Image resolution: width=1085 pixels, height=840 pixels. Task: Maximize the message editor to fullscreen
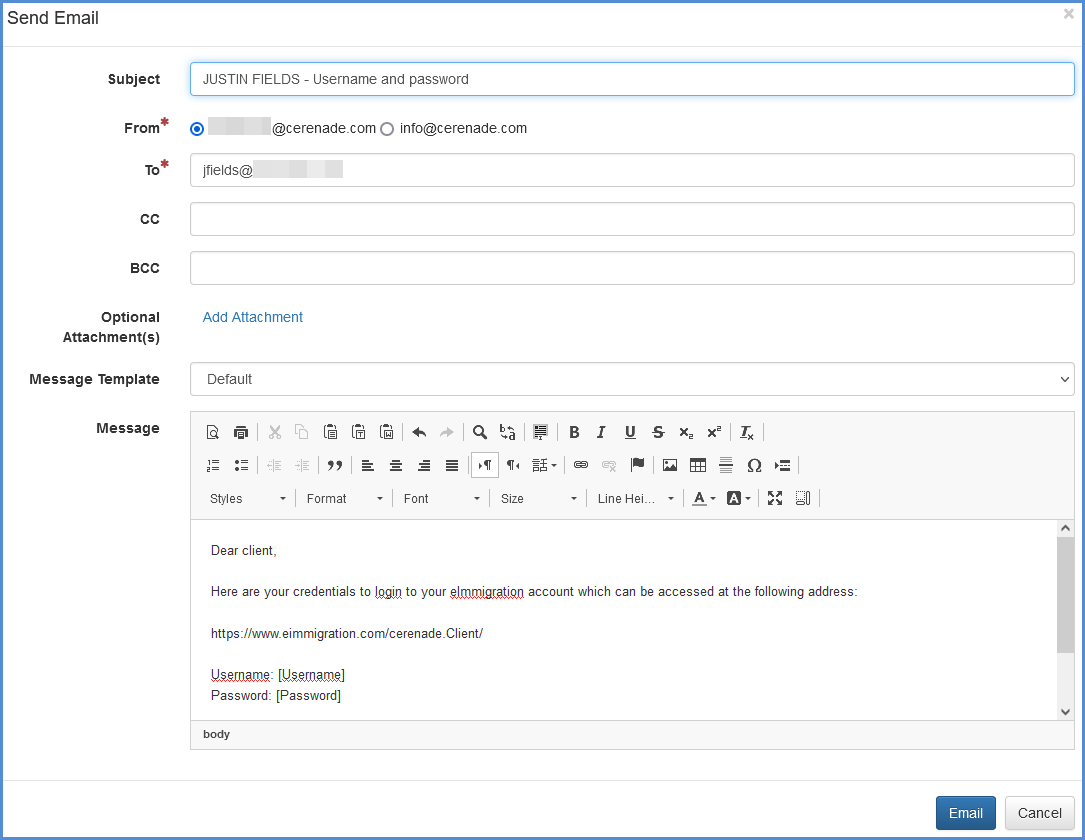tap(775, 497)
